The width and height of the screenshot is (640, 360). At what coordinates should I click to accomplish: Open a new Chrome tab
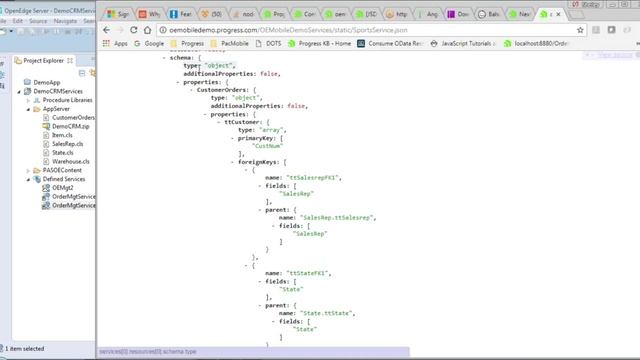(x=576, y=15)
